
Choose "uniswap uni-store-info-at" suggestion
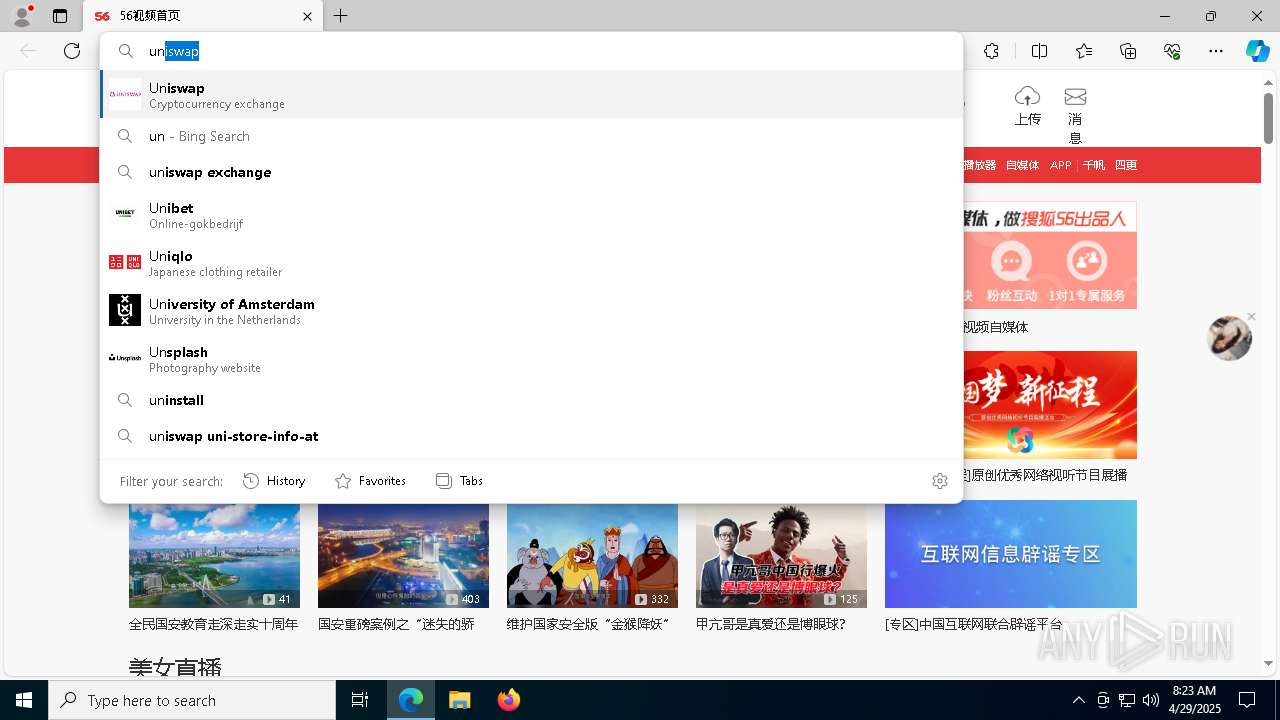click(531, 436)
